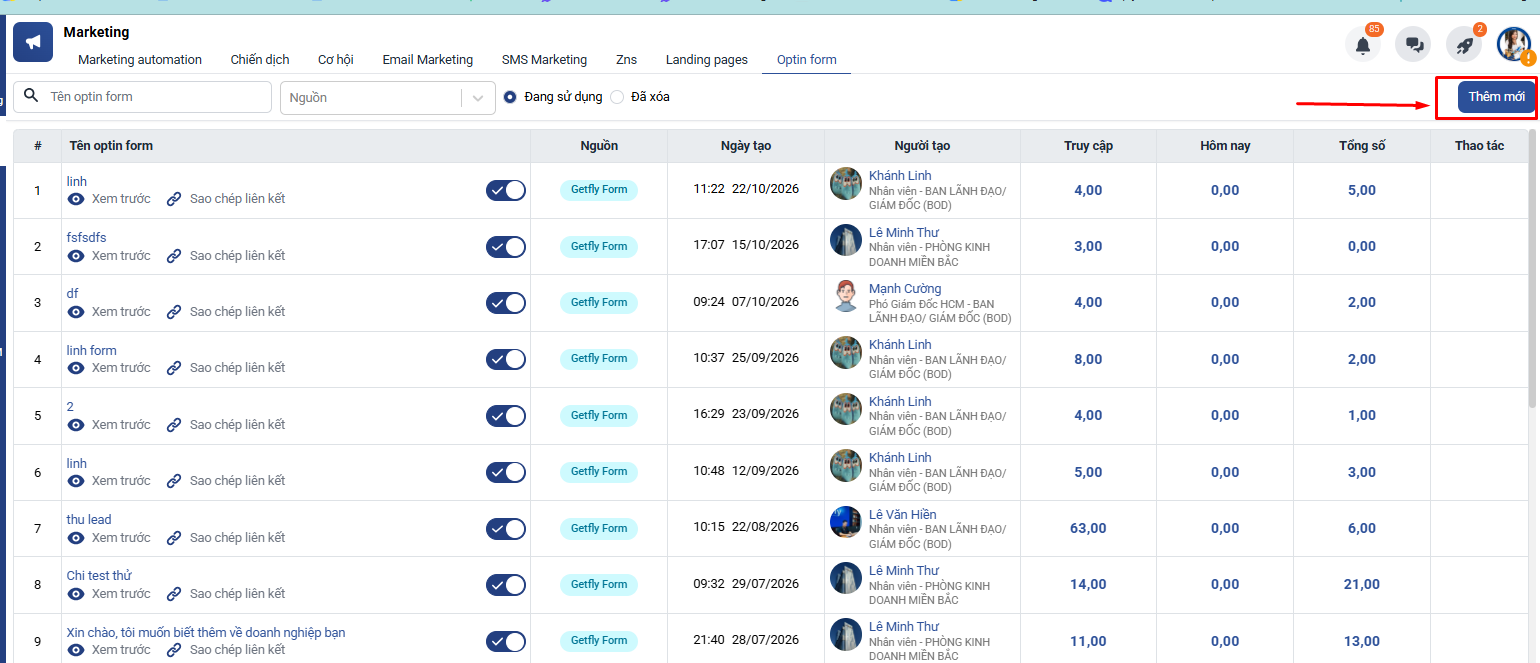Click the search magnifier icon
Image resolution: width=1540 pixels, height=663 pixels.
[31, 96]
